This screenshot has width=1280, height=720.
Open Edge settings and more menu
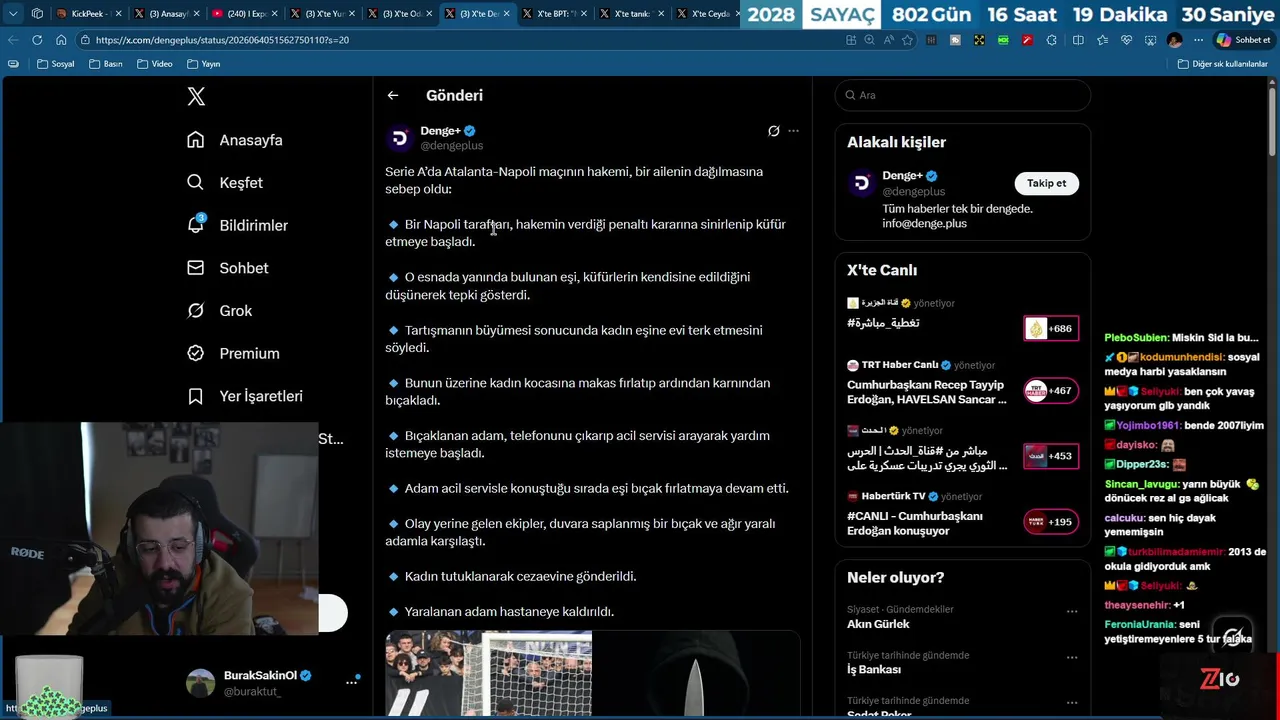1197,40
